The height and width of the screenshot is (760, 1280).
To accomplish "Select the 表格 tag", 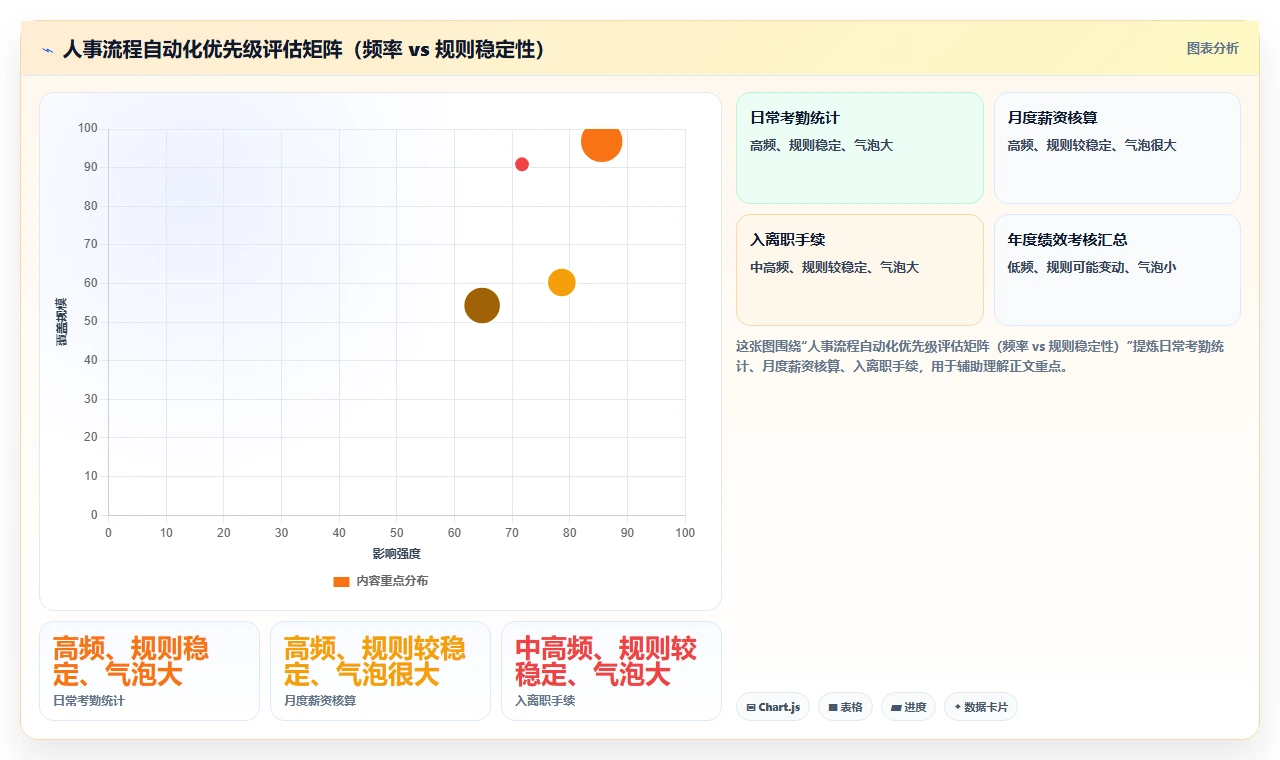I will point(845,707).
